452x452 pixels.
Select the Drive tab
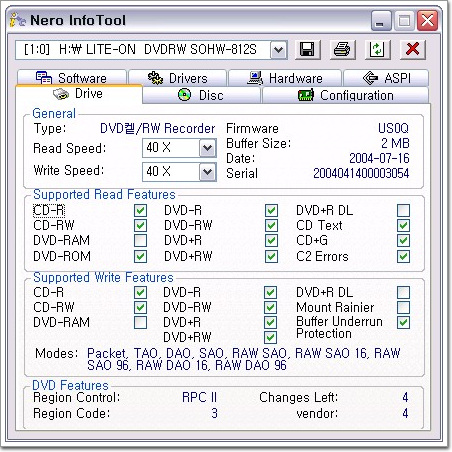(79, 94)
